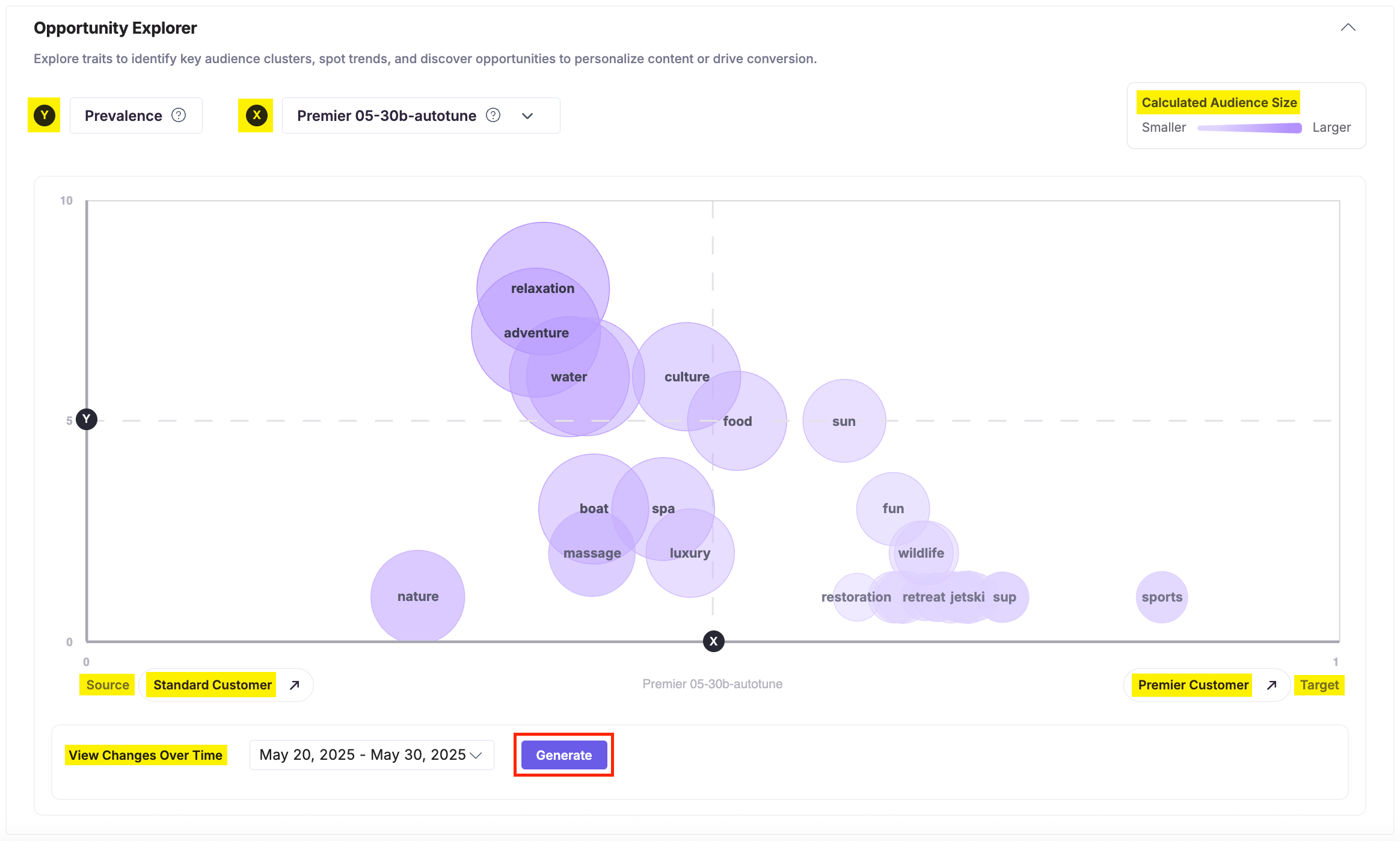
Task: Open help tooltip for Prevalence
Action: [x=179, y=115]
